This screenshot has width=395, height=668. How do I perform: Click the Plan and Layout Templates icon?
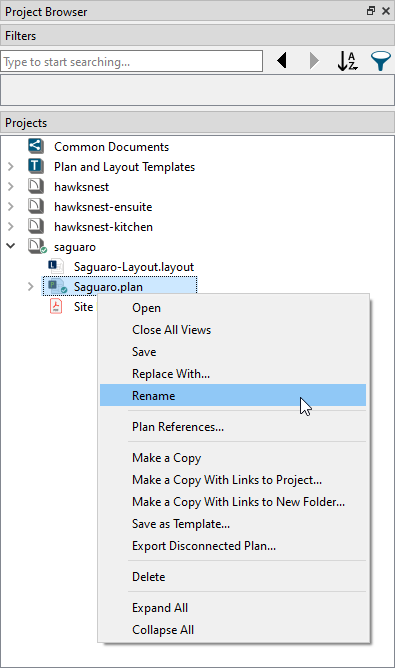coord(36,166)
